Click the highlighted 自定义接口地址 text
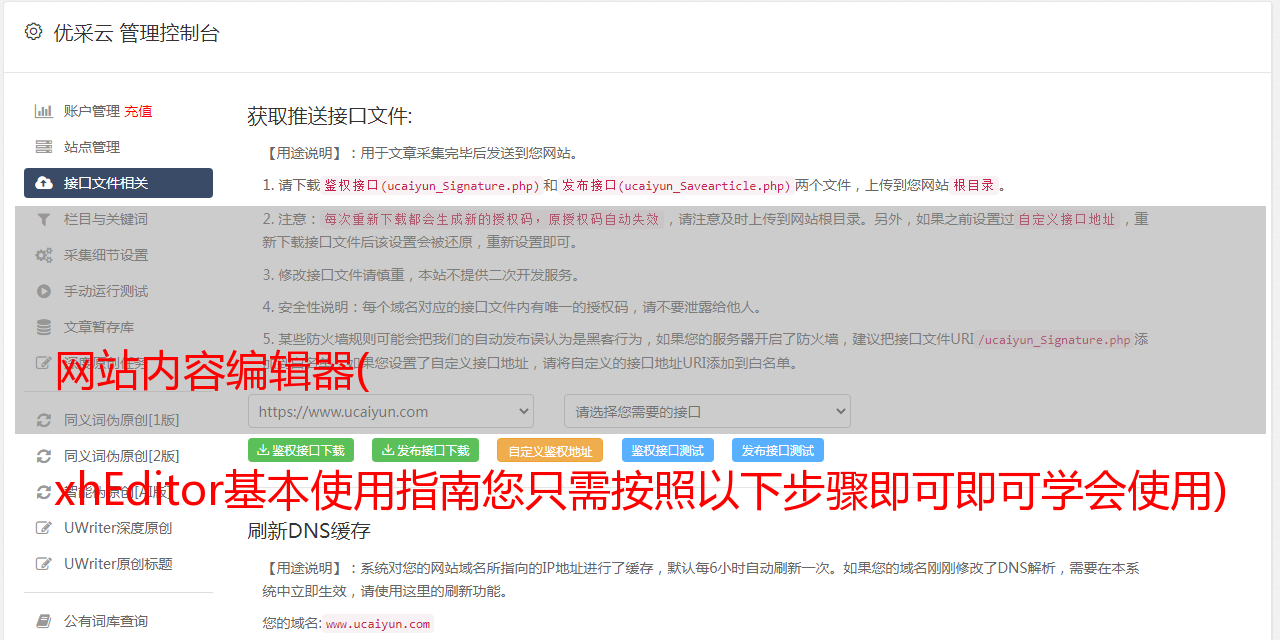 point(1067,219)
